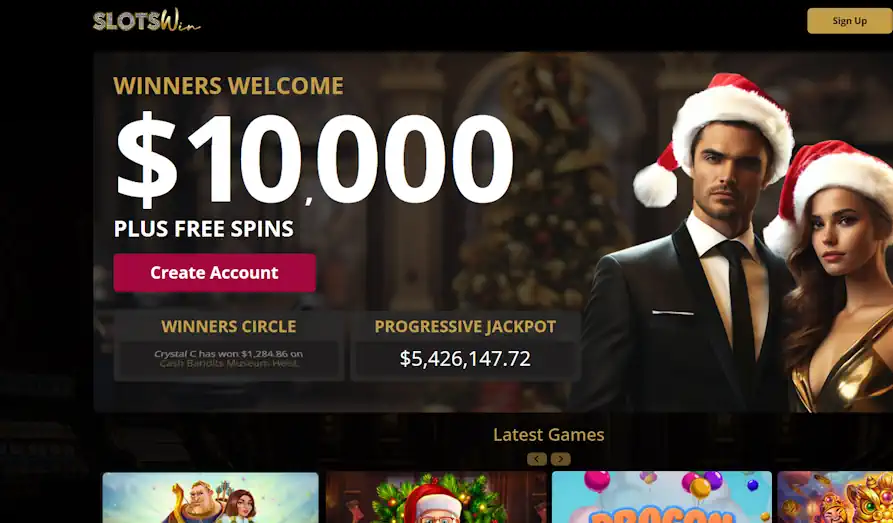The image size is (893, 523).
Task: Open the Santa Claus wreath game thumbnail
Action: 436,497
